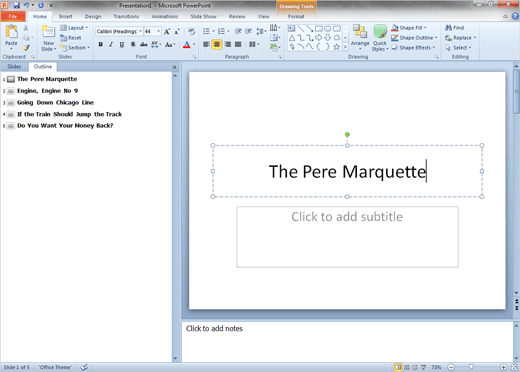
Task: Close the outline pane with X
Action: [x=174, y=67]
